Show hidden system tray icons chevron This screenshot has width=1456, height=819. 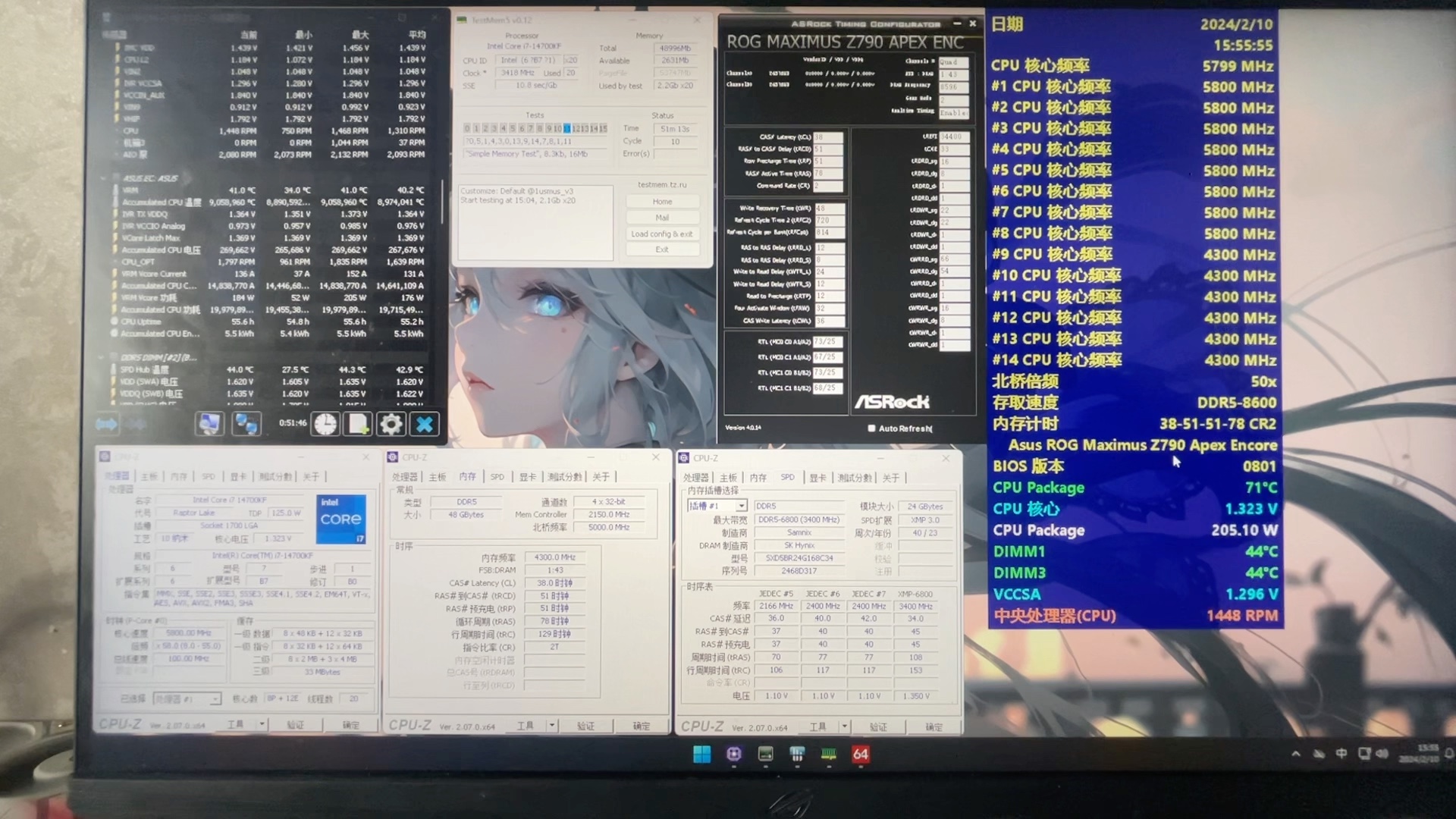pos(1296,754)
